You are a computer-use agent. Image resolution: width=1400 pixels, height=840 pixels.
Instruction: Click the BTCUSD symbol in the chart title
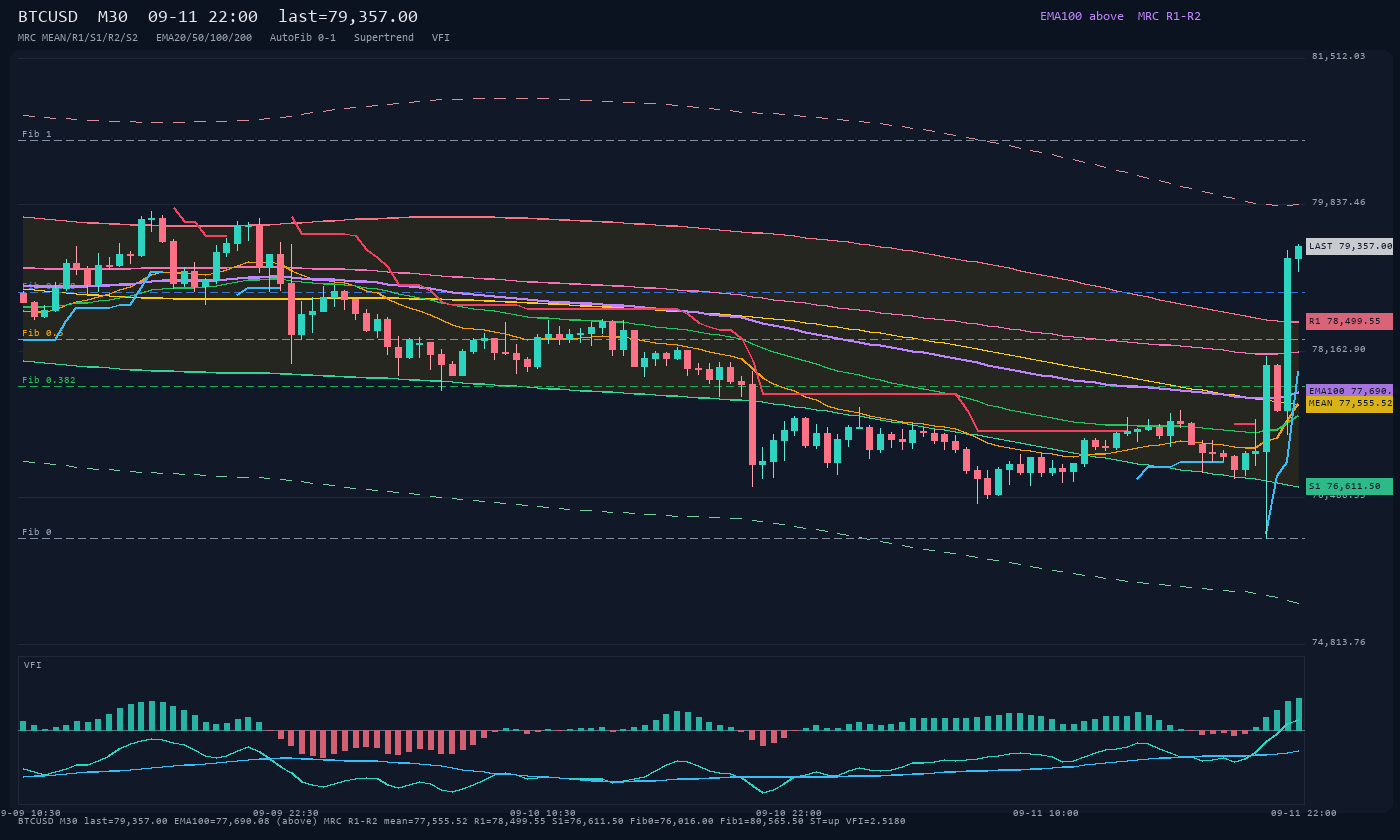tap(48, 16)
